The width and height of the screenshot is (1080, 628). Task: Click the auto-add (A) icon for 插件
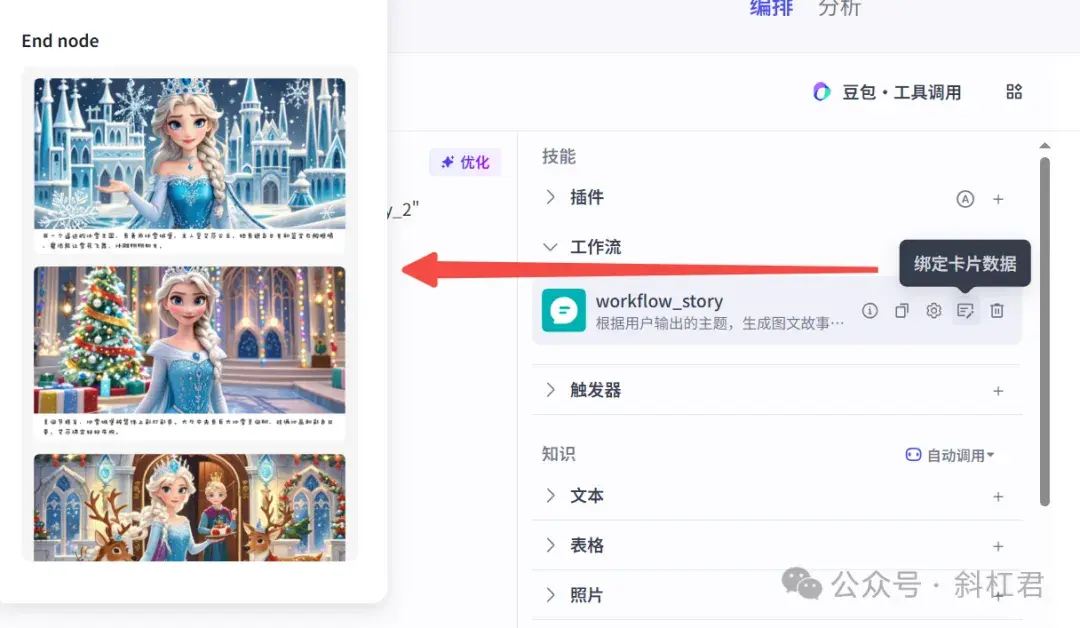965,199
